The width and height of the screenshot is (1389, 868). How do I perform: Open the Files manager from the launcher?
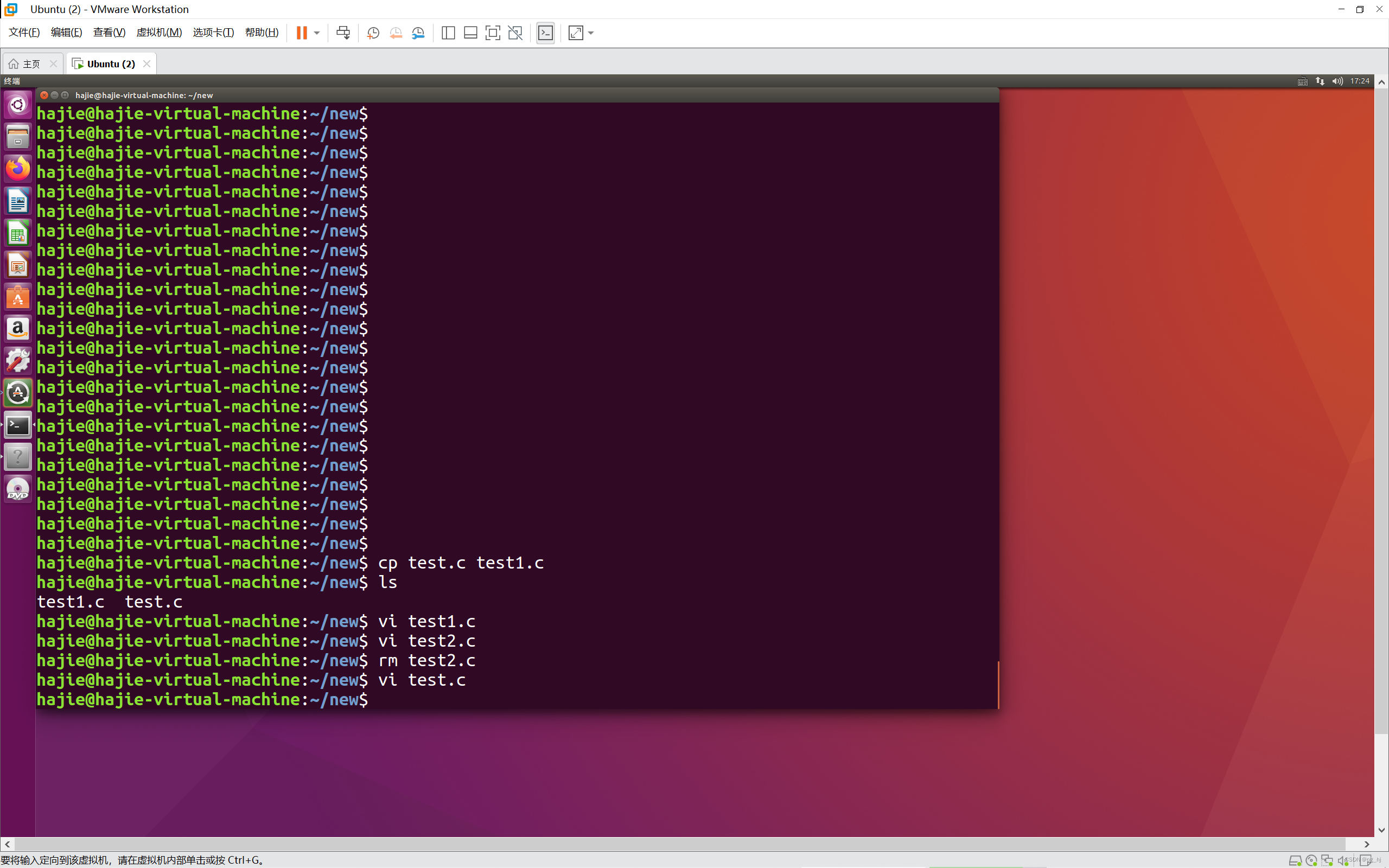18,137
